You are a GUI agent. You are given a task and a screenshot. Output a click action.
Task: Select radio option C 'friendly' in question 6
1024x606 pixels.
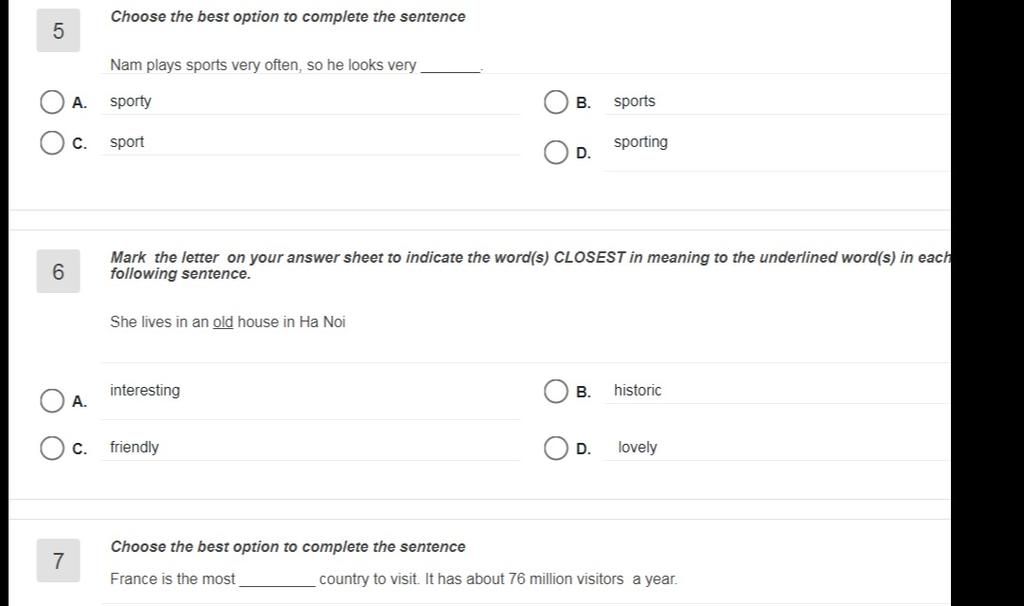[52, 448]
